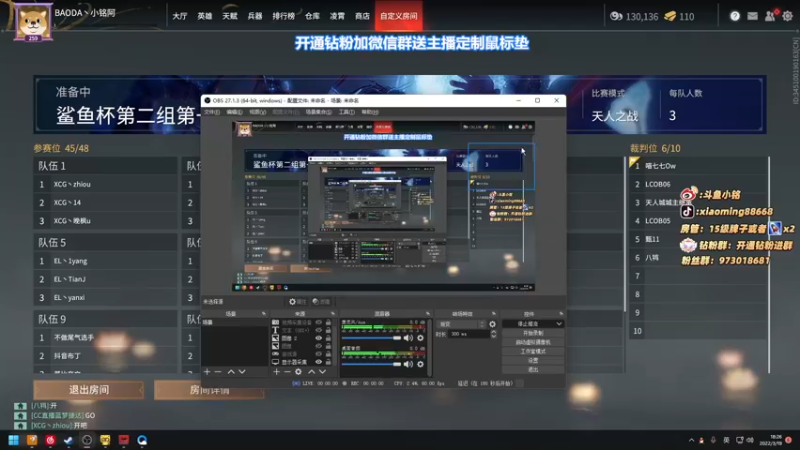Enable Studio Mode in OBS Controls
Viewport: 800px width, 450px height.
point(533,352)
